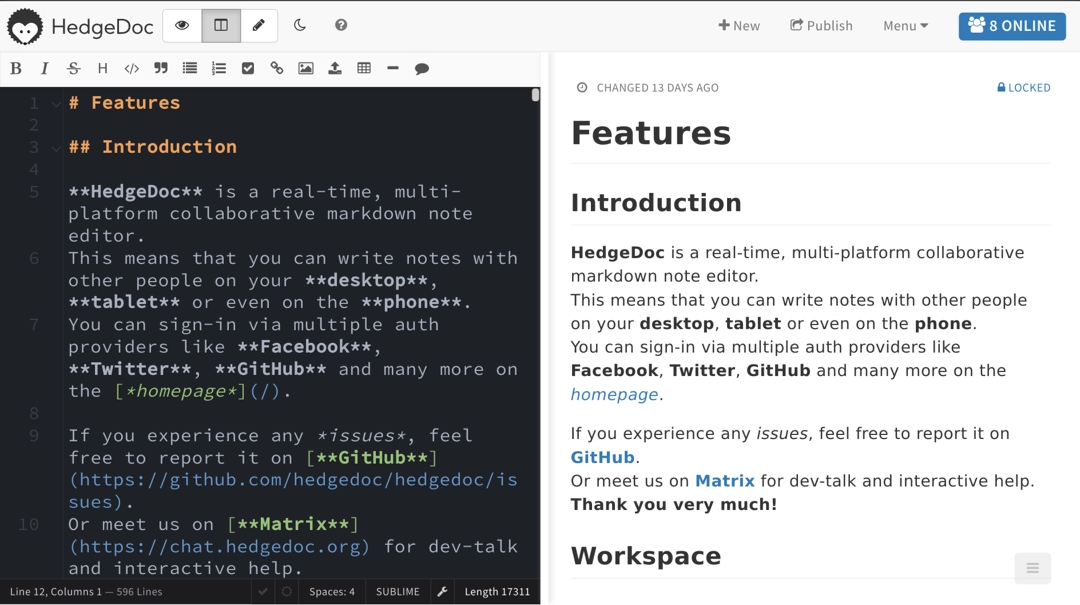Image resolution: width=1080 pixels, height=605 pixels.
Task: Open the homepage link in the preview
Action: click(614, 394)
